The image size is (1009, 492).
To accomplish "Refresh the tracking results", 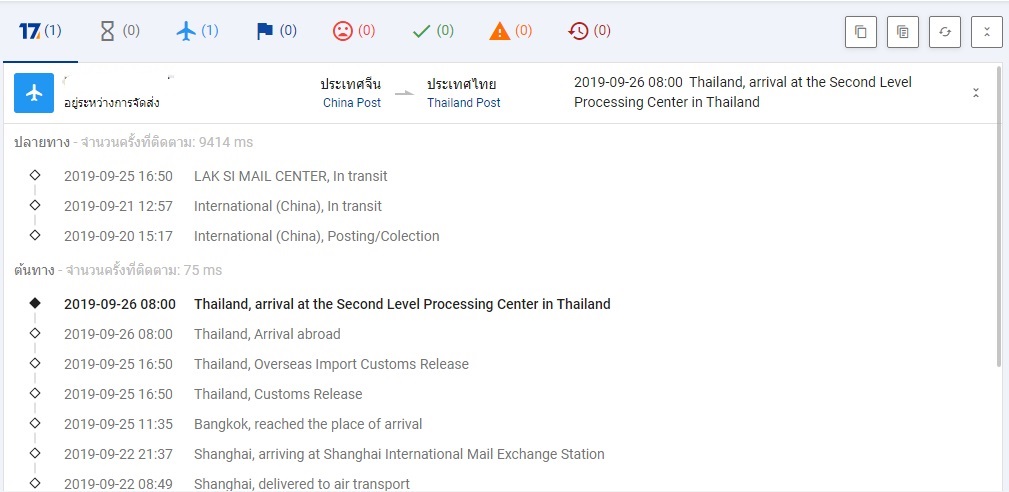I will tap(944, 32).
